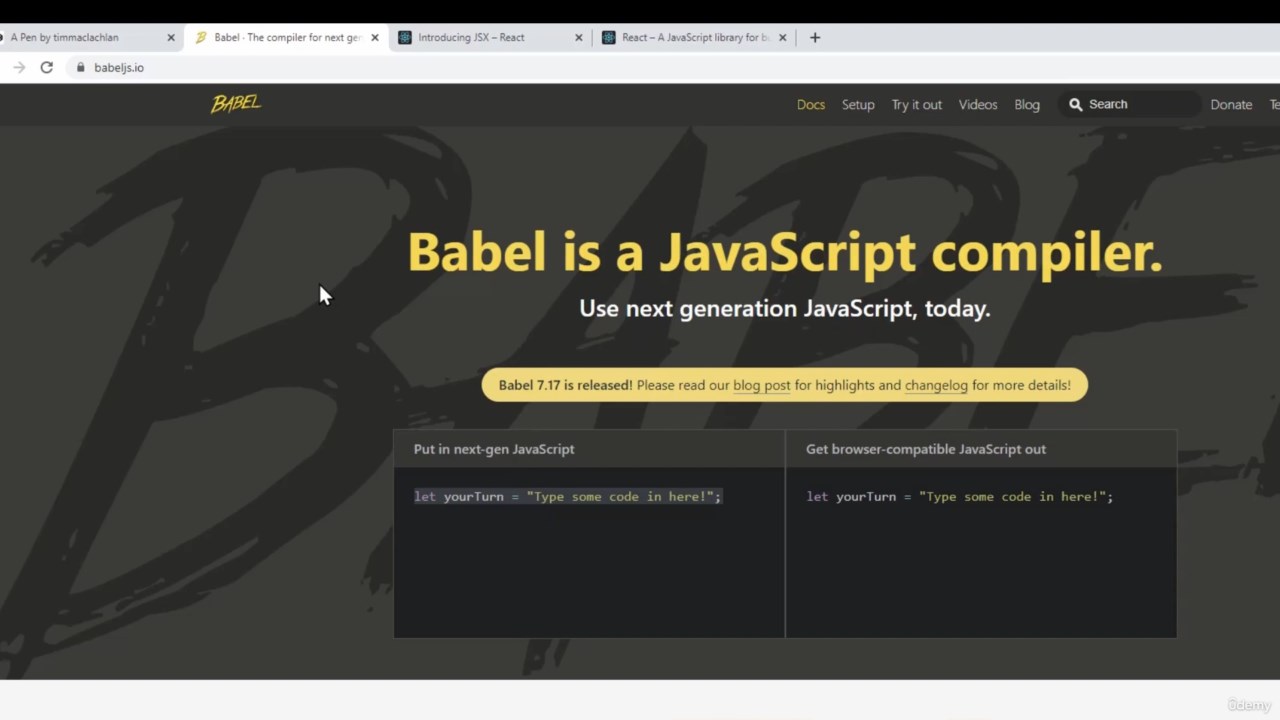Image resolution: width=1280 pixels, height=720 pixels.
Task: Open the 'Try it out' navigation link
Action: pyautogui.click(x=917, y=104)
